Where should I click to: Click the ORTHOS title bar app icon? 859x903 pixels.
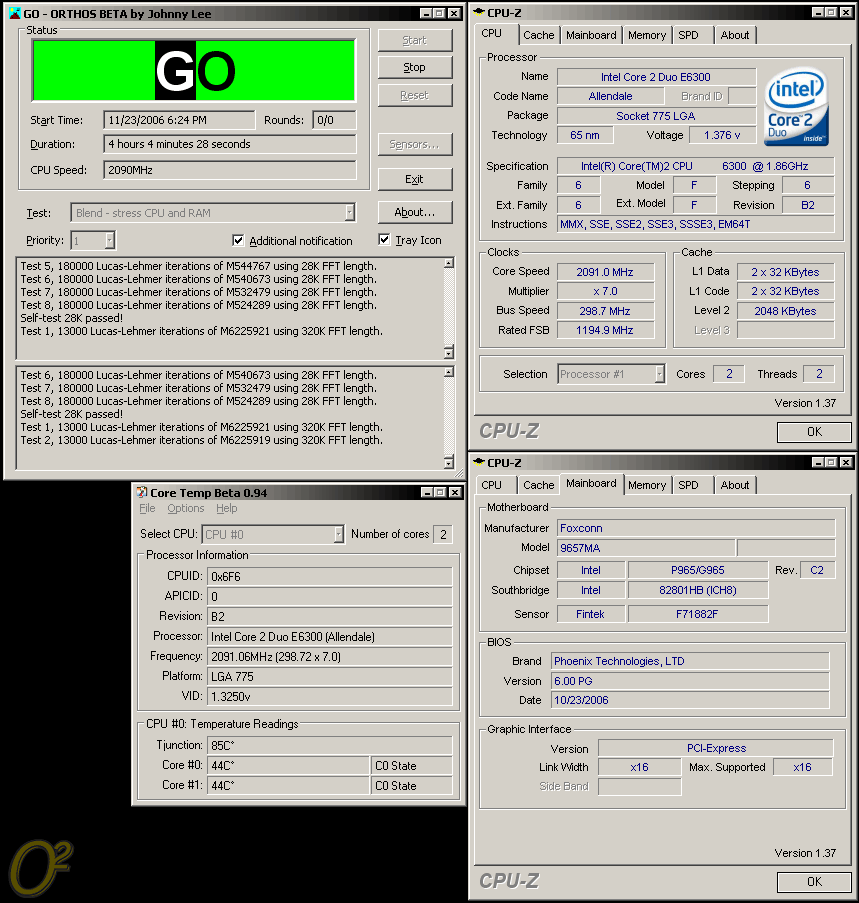[14, 13]
